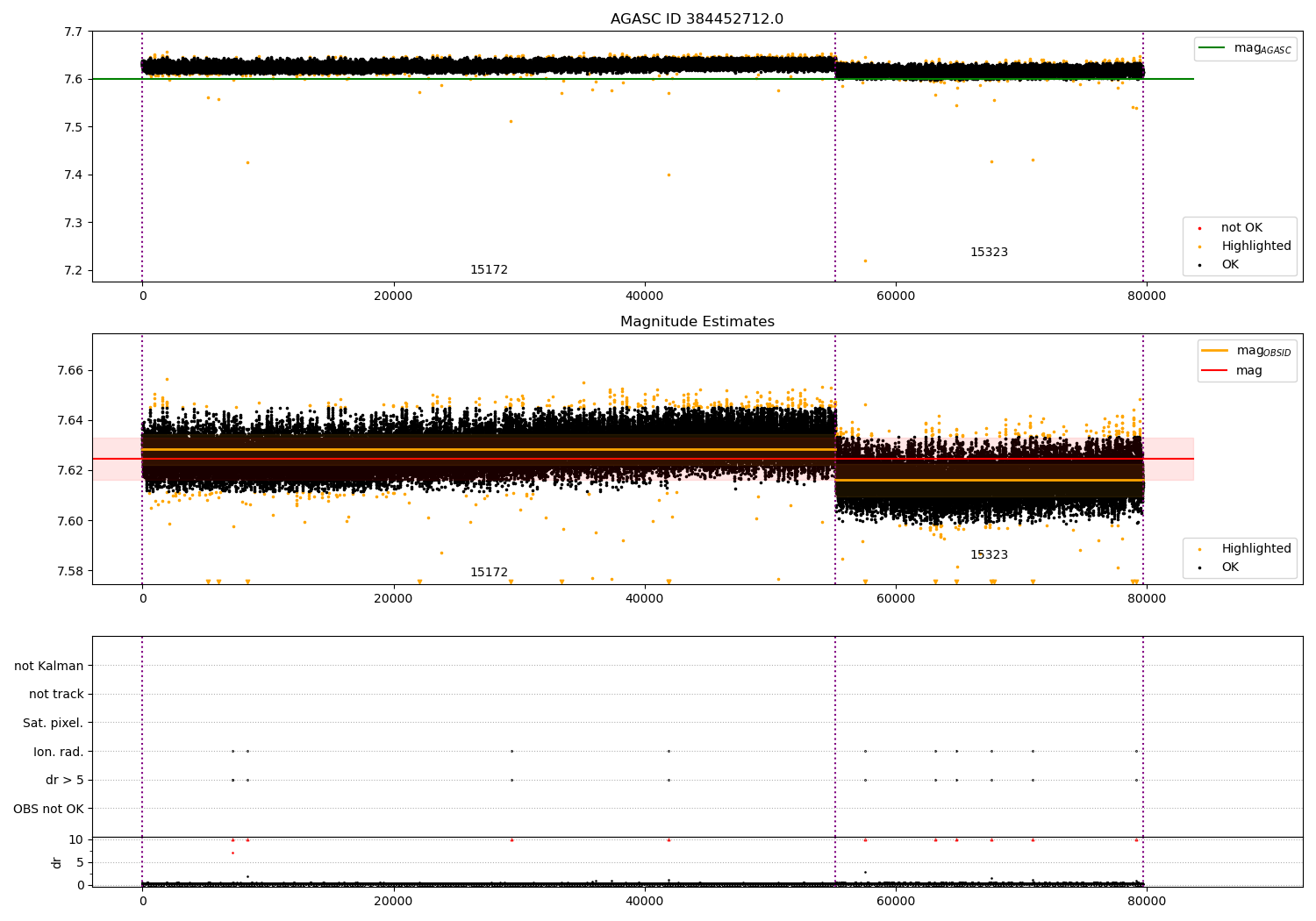Screen dimensions: 1316x921
Task: Click the rotated 'dr' axis label
Action: [57, 862]
